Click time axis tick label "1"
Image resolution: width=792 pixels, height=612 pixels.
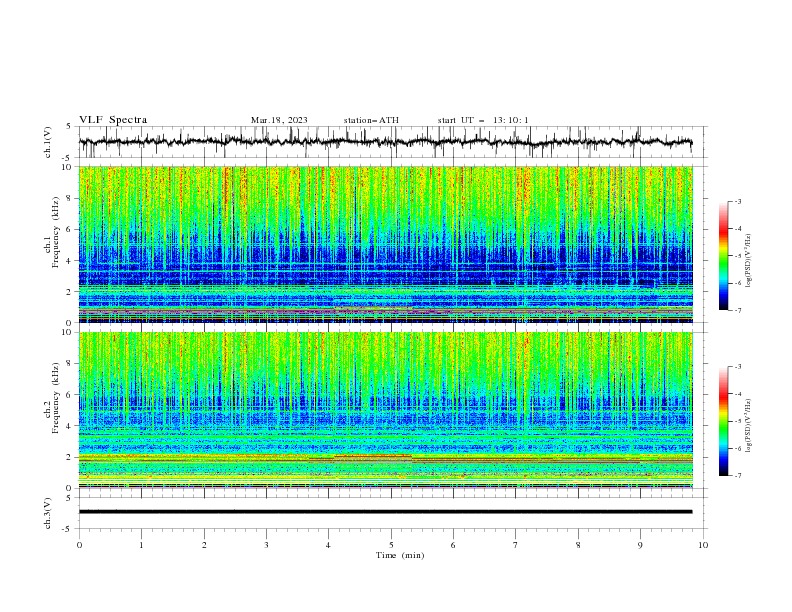pyautogui.click(x=142, y=545)
